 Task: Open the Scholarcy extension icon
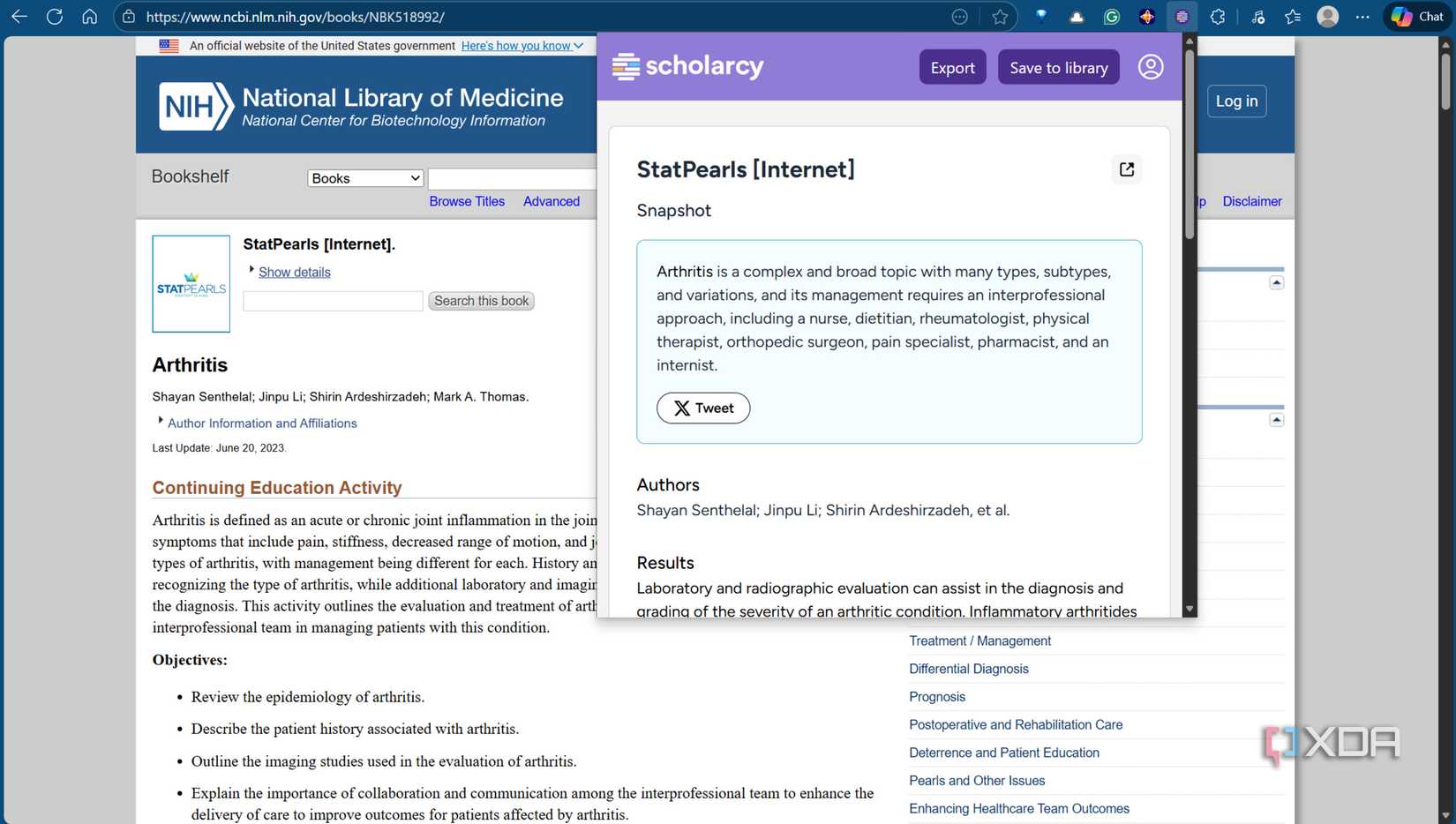pos(1182,16)
